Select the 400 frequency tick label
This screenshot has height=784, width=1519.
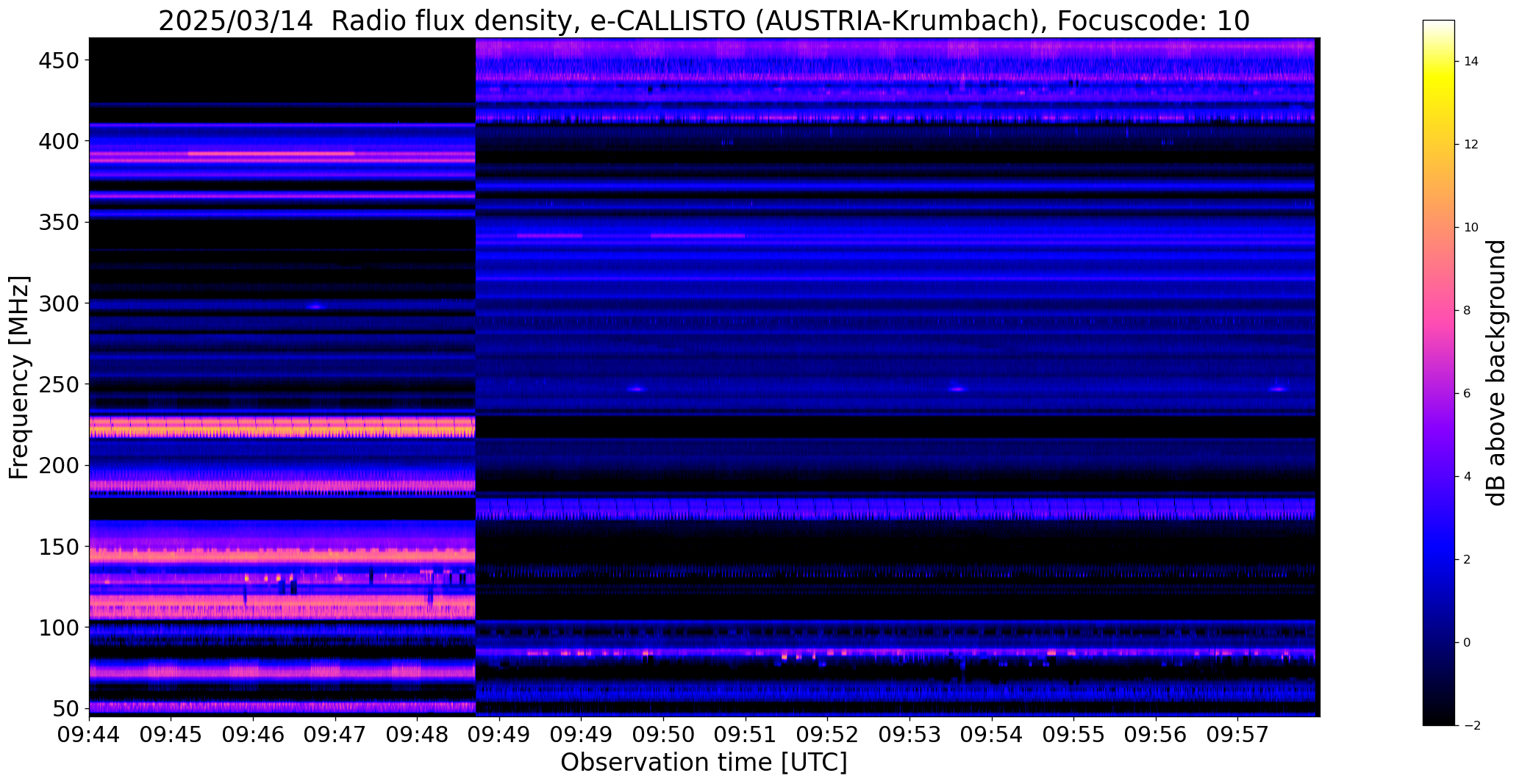pos(60,141)
